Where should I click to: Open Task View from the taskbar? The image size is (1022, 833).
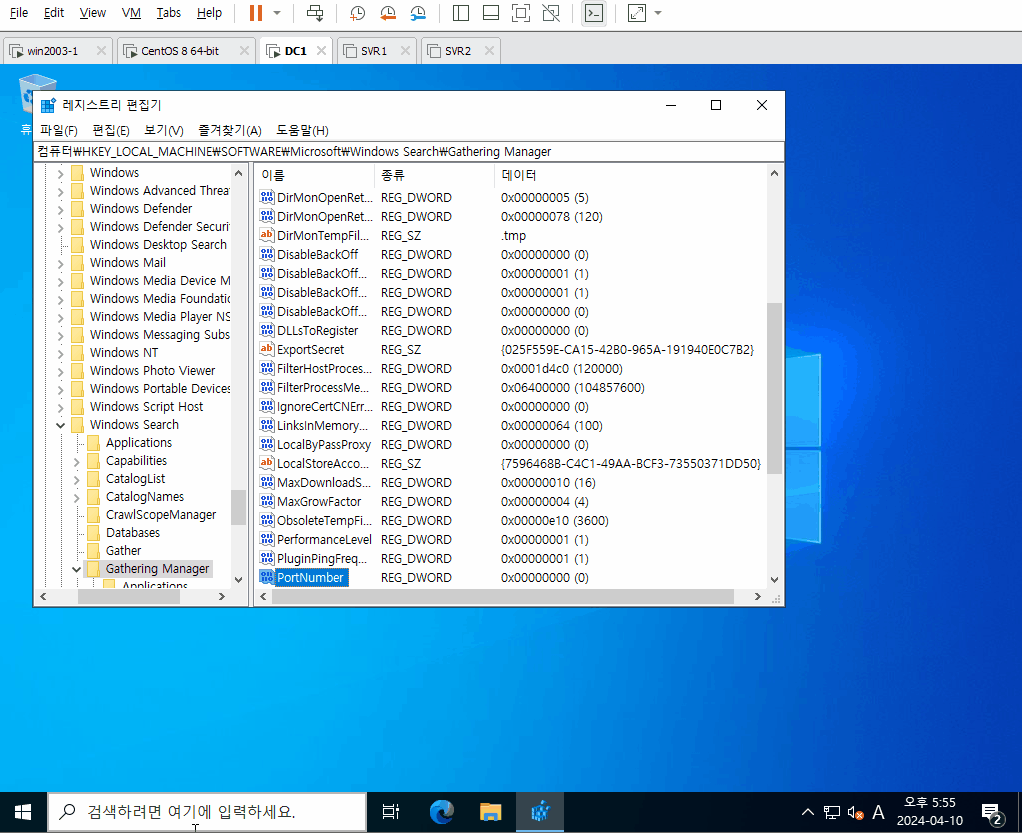[x=391, y=812]
